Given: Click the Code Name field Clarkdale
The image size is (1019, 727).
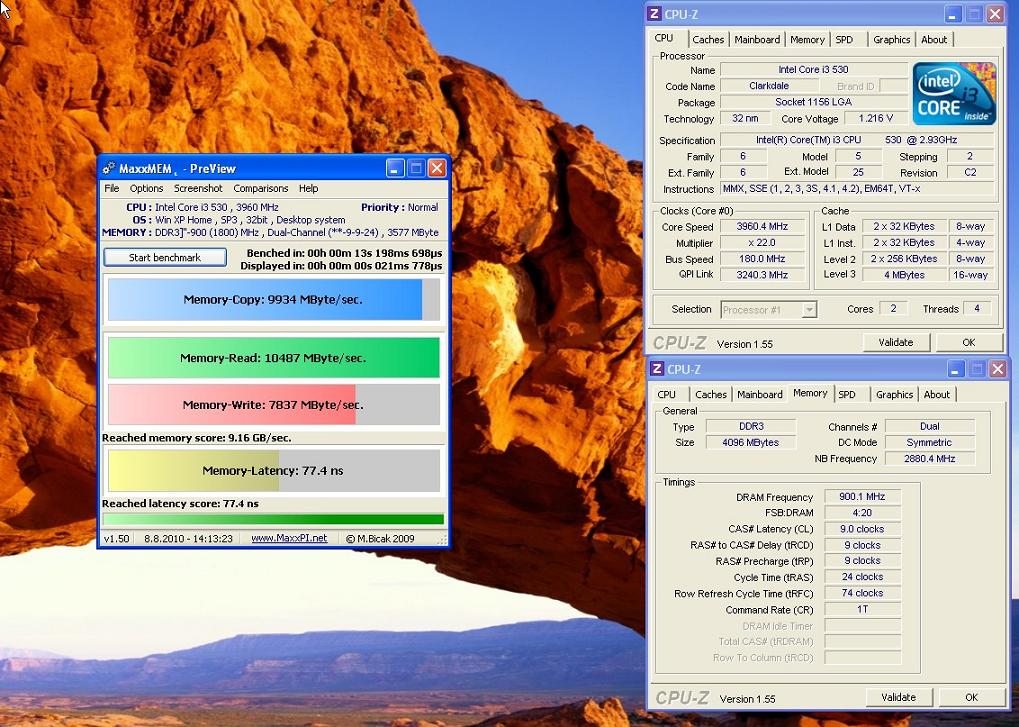Looking at the screenshot, I should (x=769, y=86).
